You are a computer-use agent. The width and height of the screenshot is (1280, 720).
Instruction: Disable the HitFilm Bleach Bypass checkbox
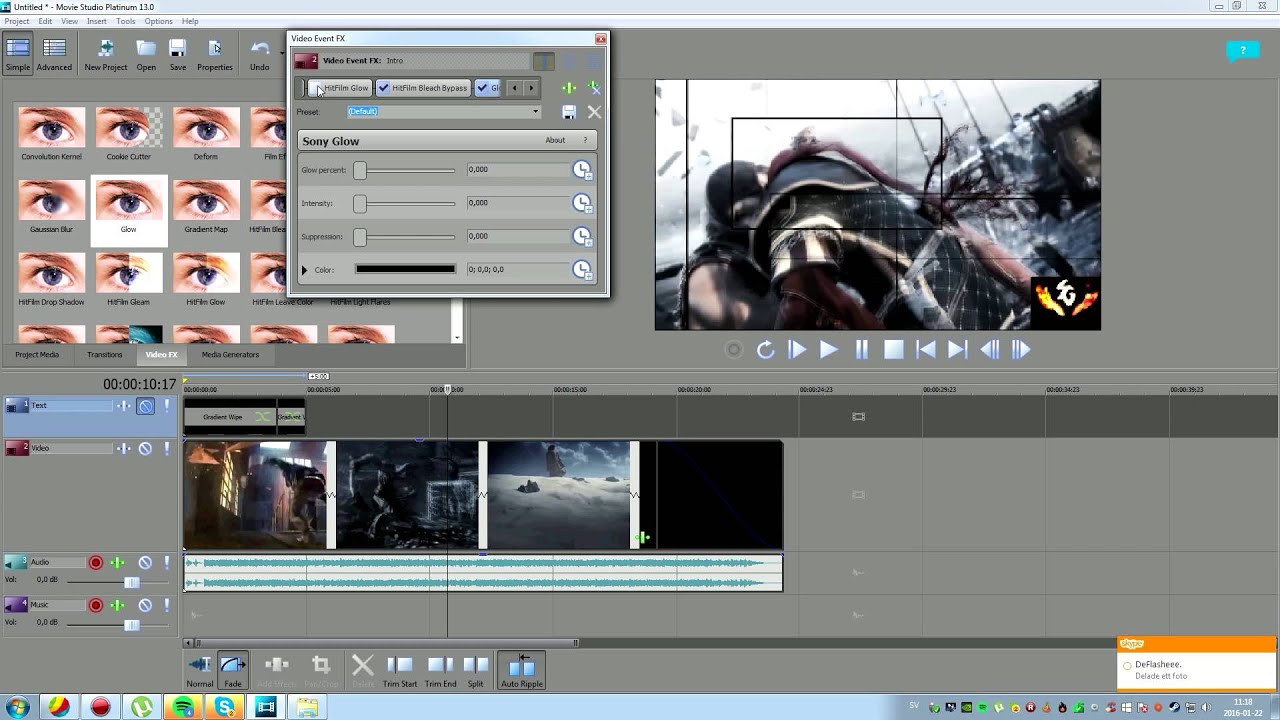click(x=384, y=88)
